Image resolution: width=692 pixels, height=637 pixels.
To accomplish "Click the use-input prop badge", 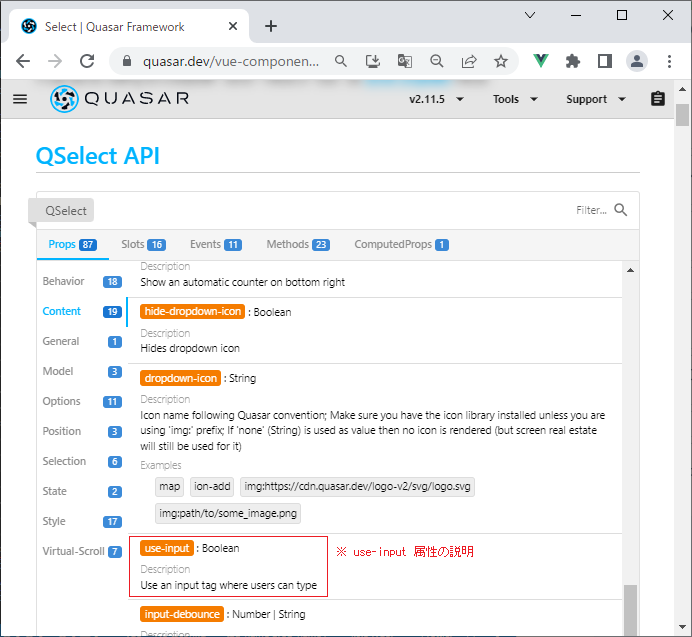I will 167,548.
